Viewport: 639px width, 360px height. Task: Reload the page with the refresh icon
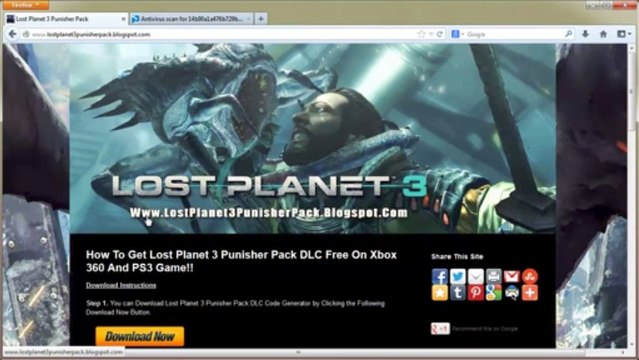click(440, 35)
